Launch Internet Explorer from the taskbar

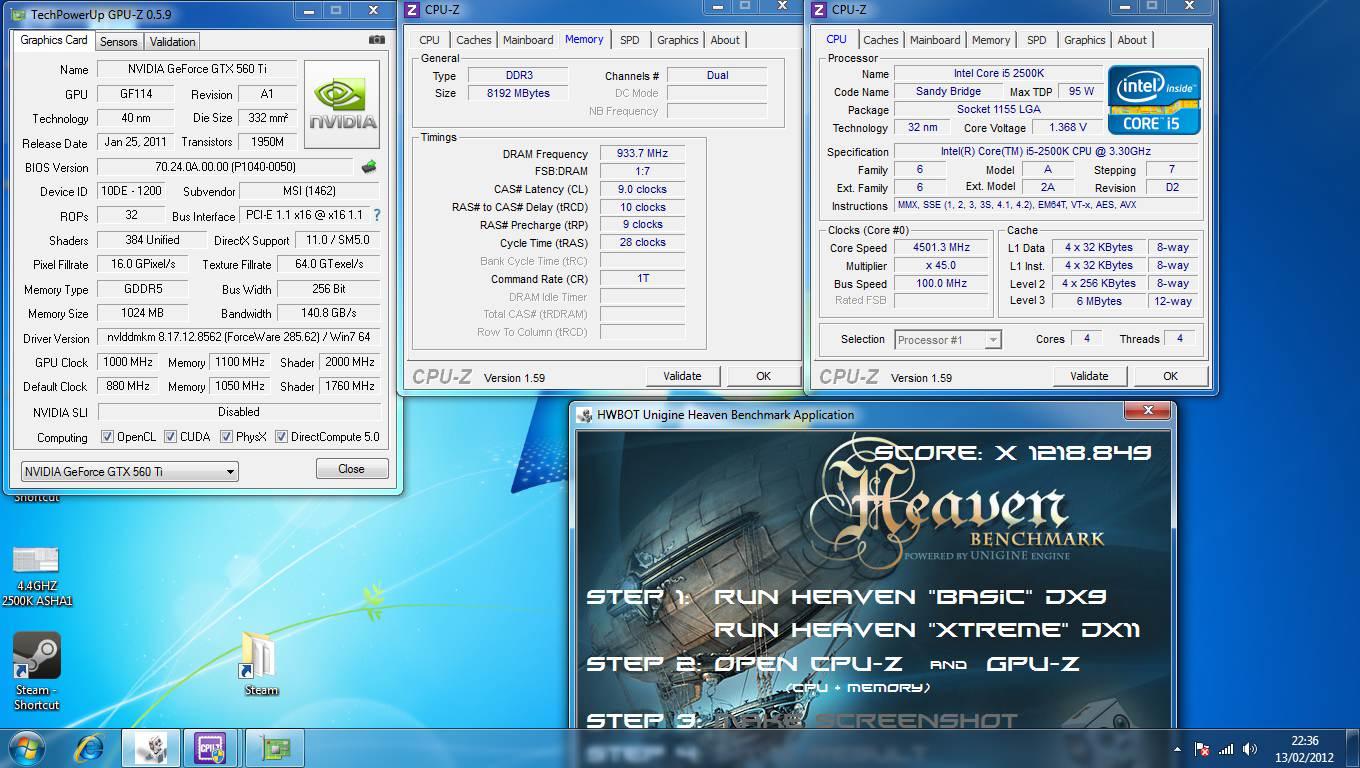pos(90,748)
